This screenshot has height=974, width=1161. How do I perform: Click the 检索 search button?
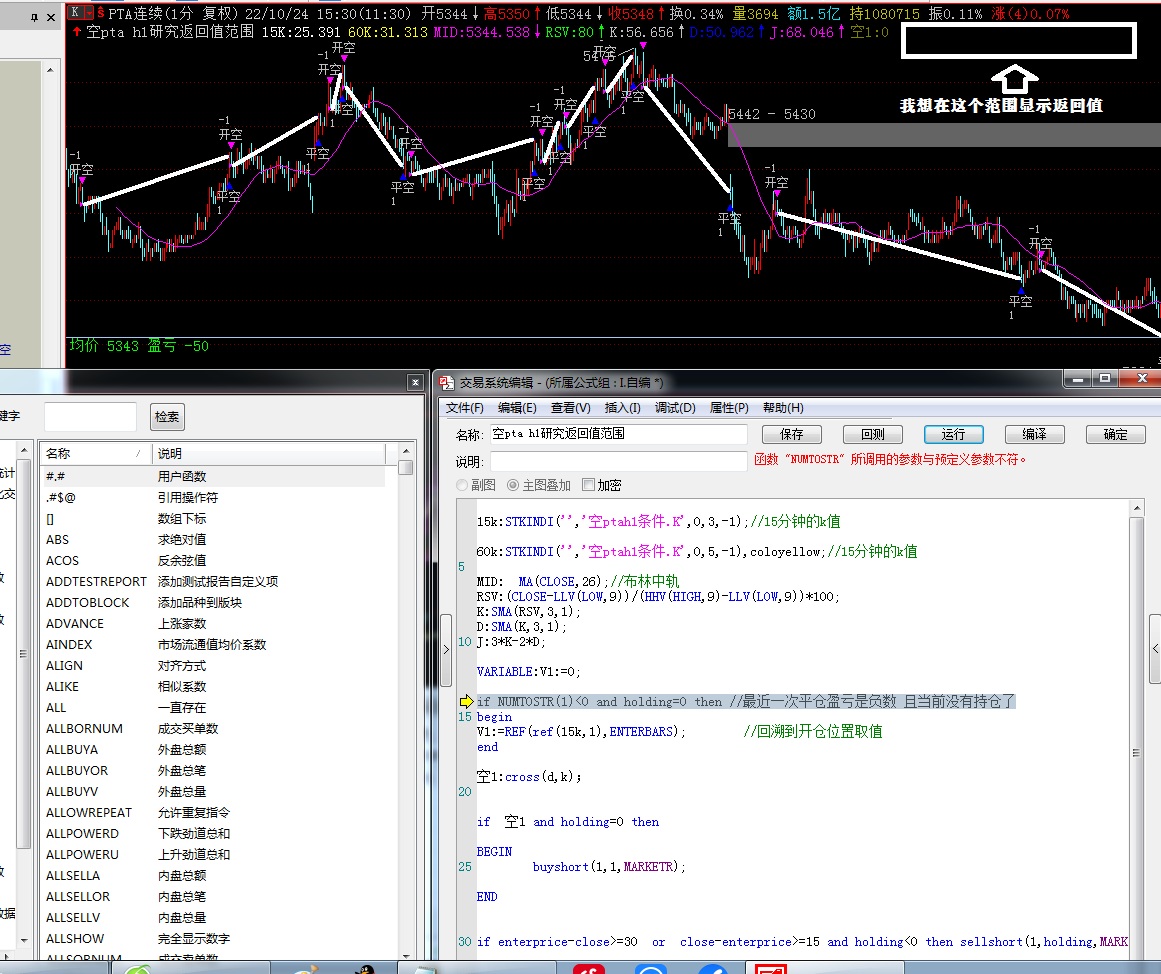point(167,416)
